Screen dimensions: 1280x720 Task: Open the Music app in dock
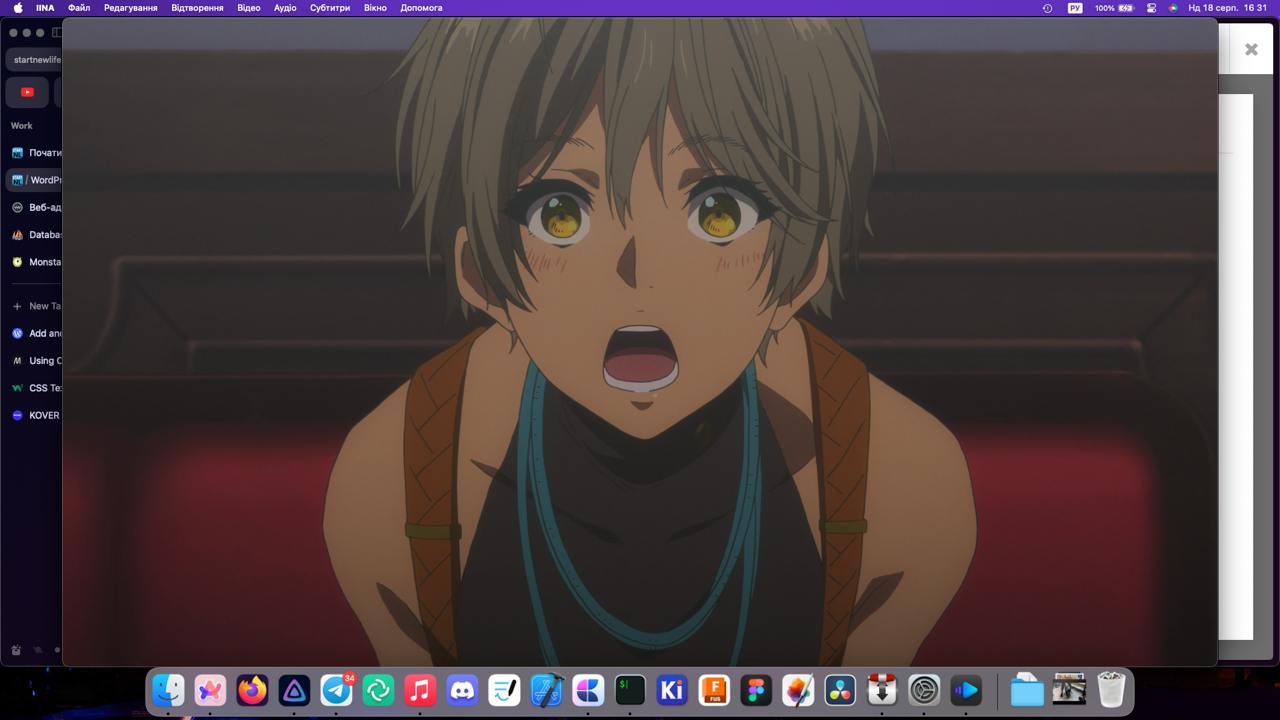[420, 690]
